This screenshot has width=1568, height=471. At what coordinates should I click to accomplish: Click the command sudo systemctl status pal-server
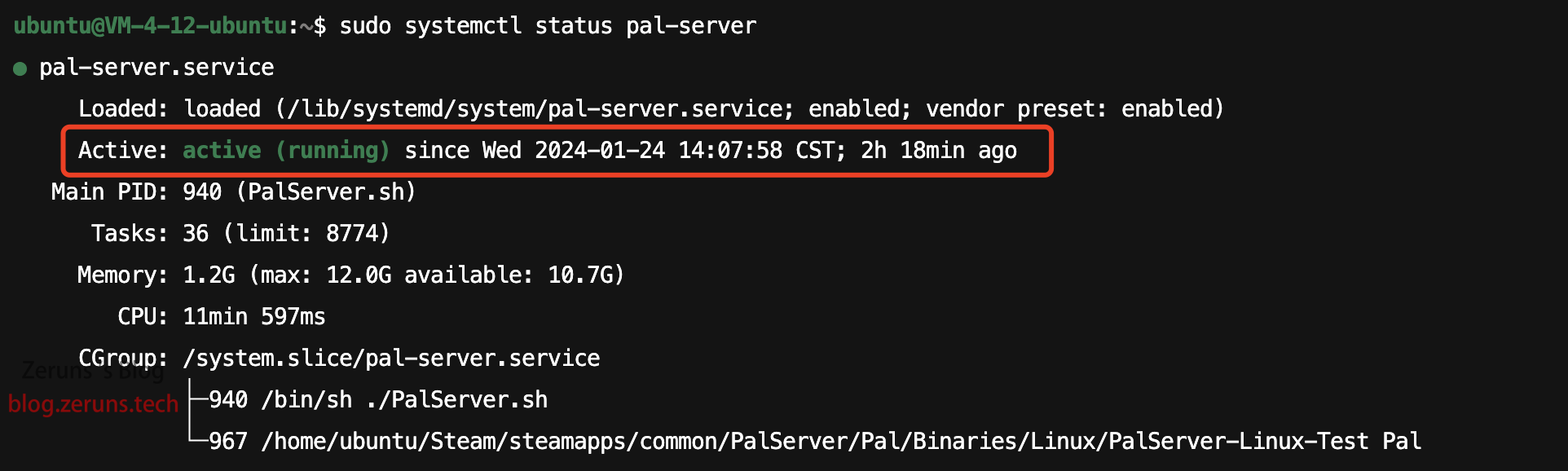pos(548,26)
